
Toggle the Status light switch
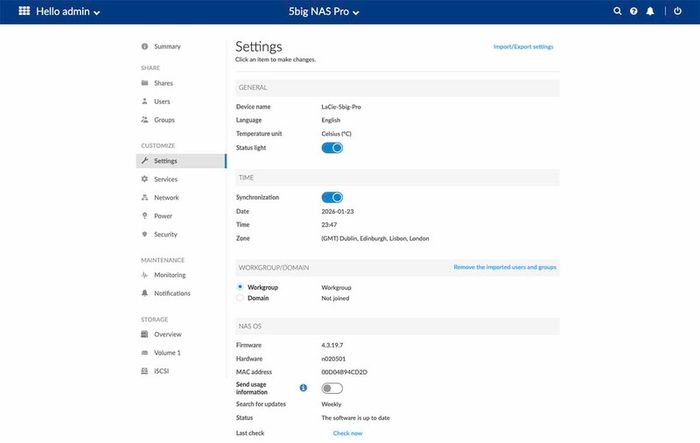click(x=332, y=148)
